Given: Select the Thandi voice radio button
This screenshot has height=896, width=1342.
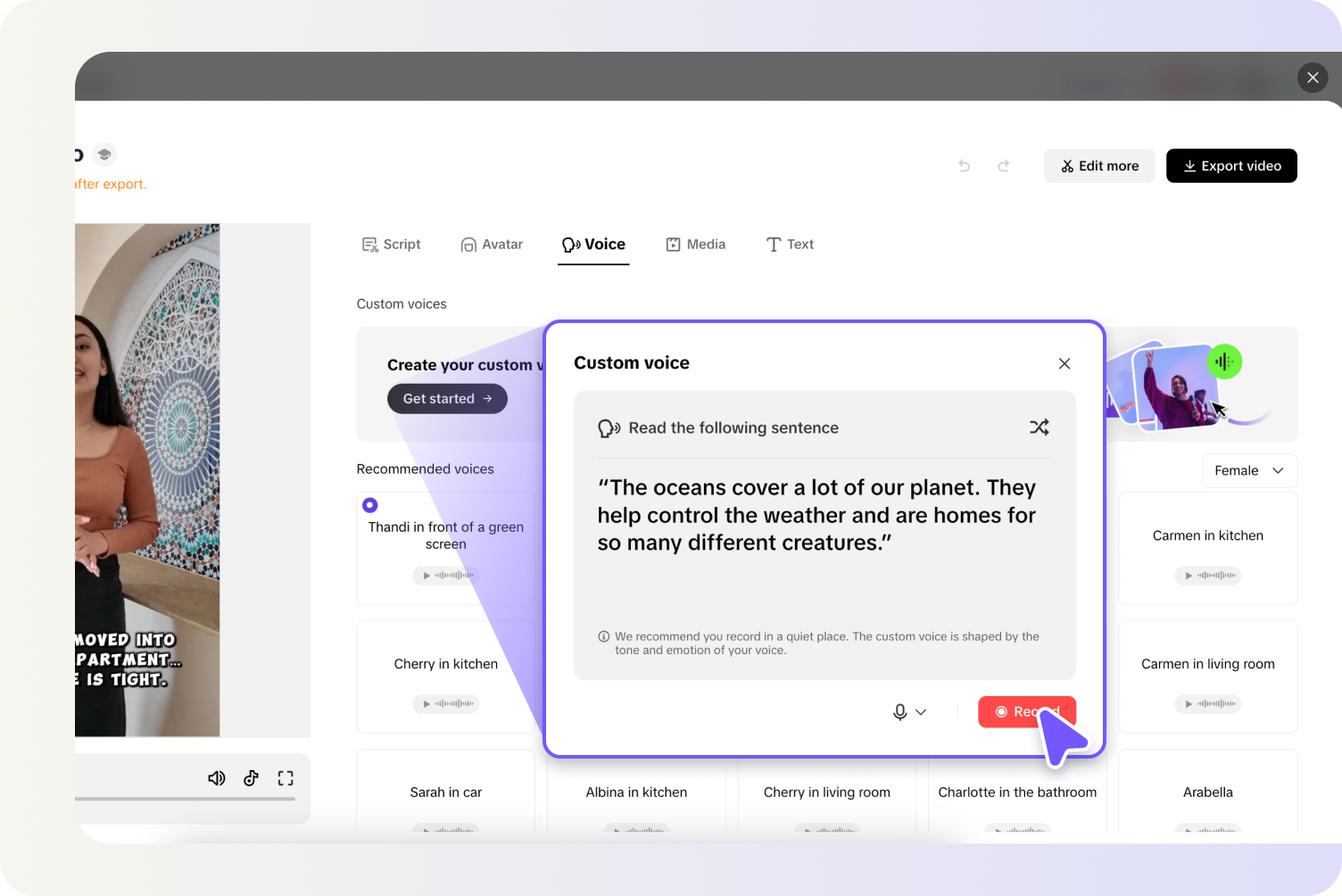Looking at the screenshot, I should click(x=369, y=505).
